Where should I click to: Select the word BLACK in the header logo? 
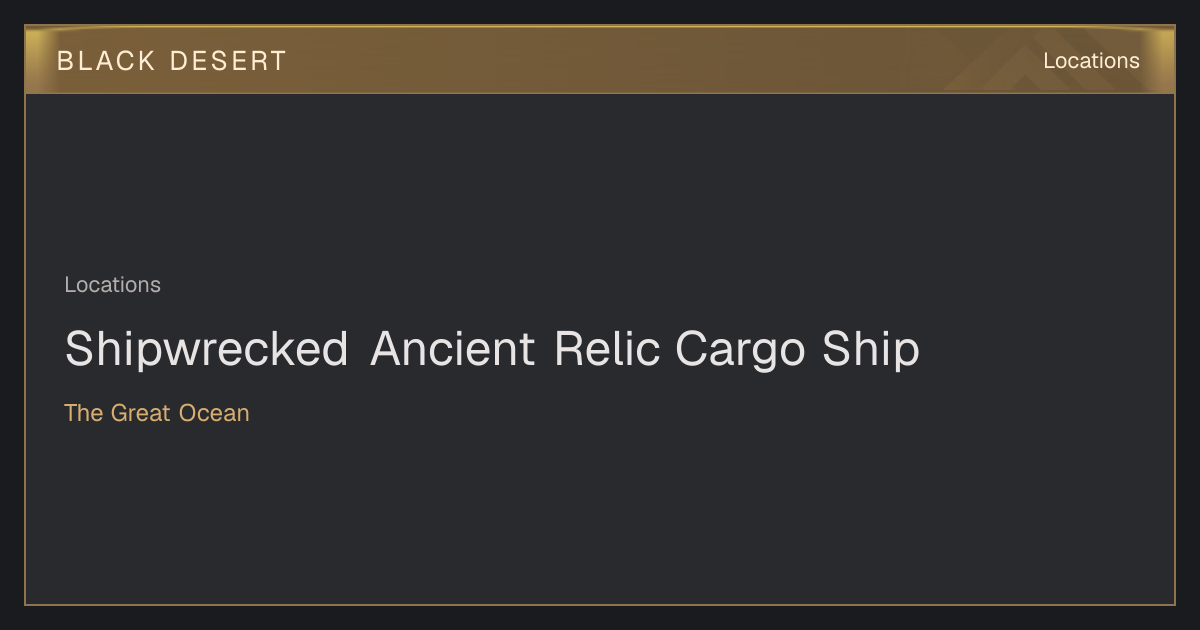(x=106, y=61)
